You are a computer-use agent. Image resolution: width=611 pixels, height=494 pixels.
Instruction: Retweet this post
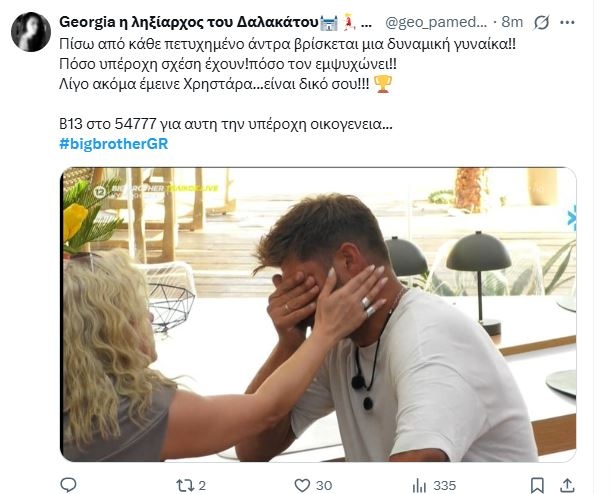184,485
